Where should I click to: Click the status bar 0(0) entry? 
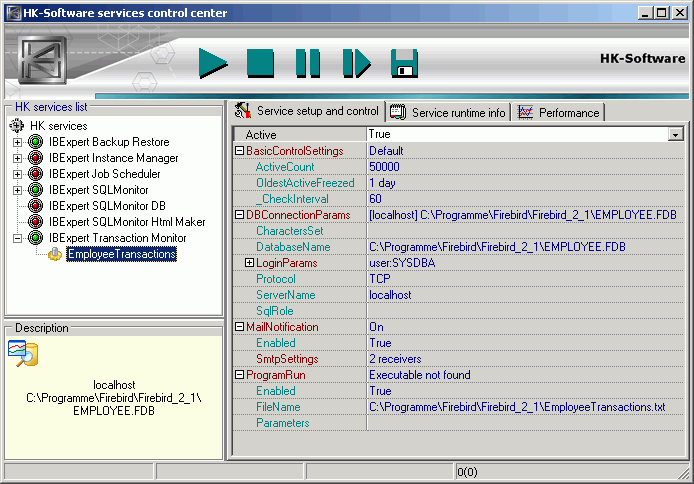point(467,472)
